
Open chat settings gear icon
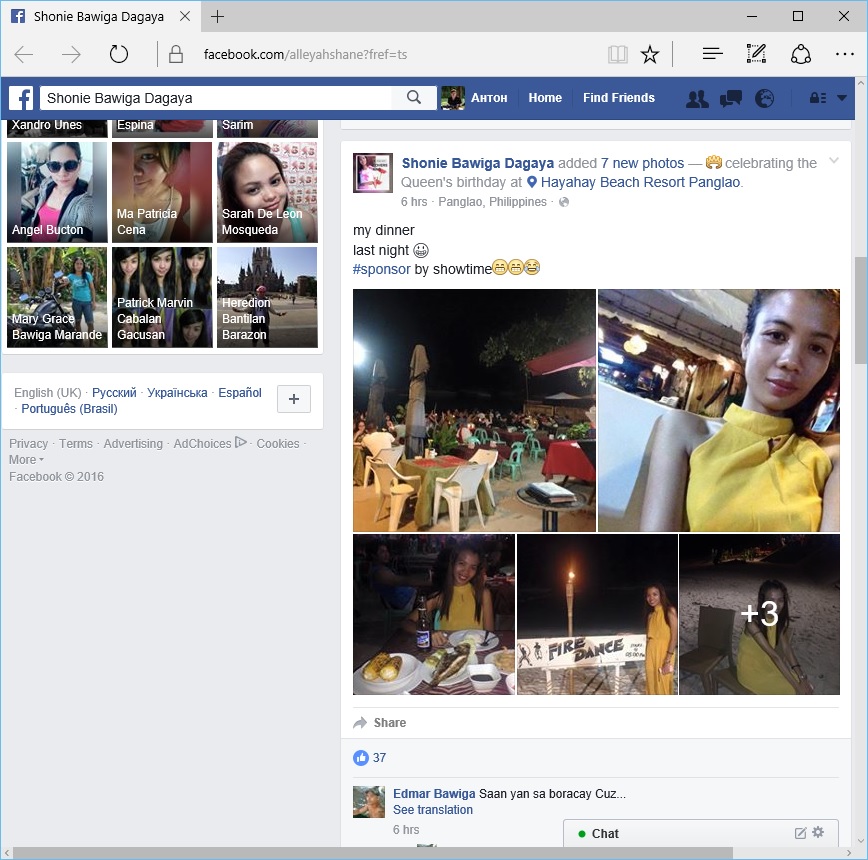click(x=818, y=833)
